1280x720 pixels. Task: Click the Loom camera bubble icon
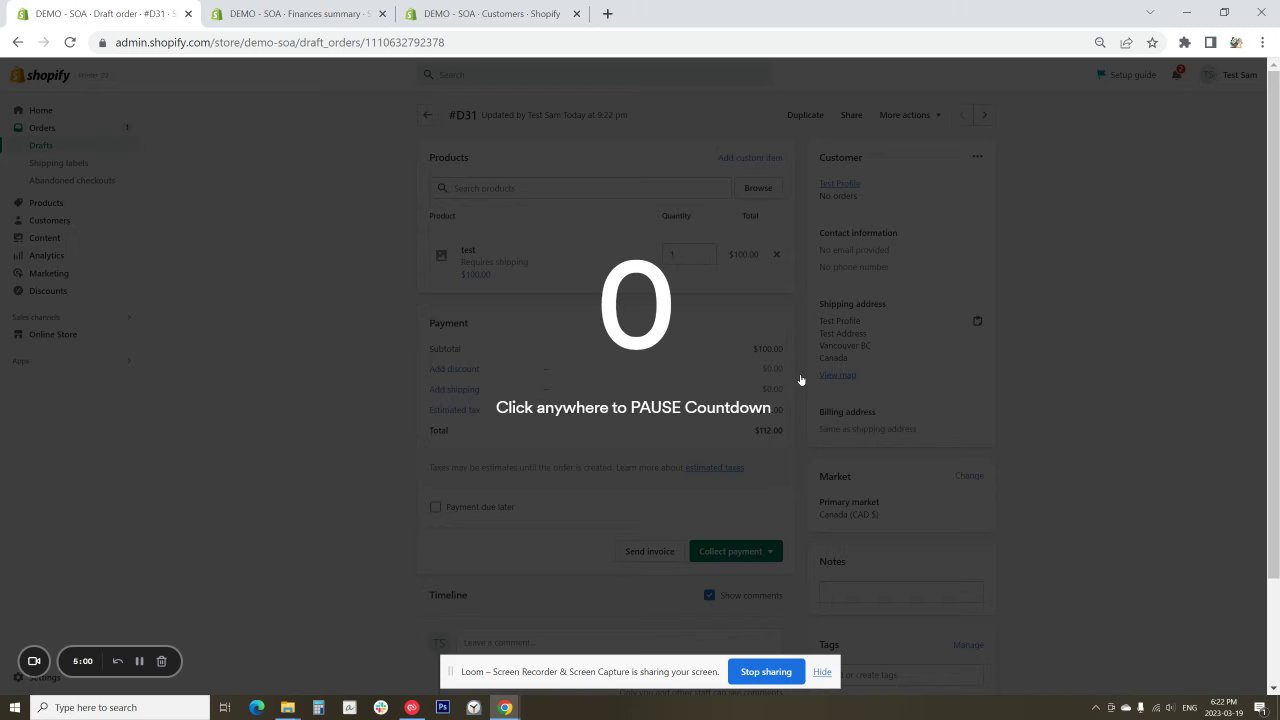(34, 661)
